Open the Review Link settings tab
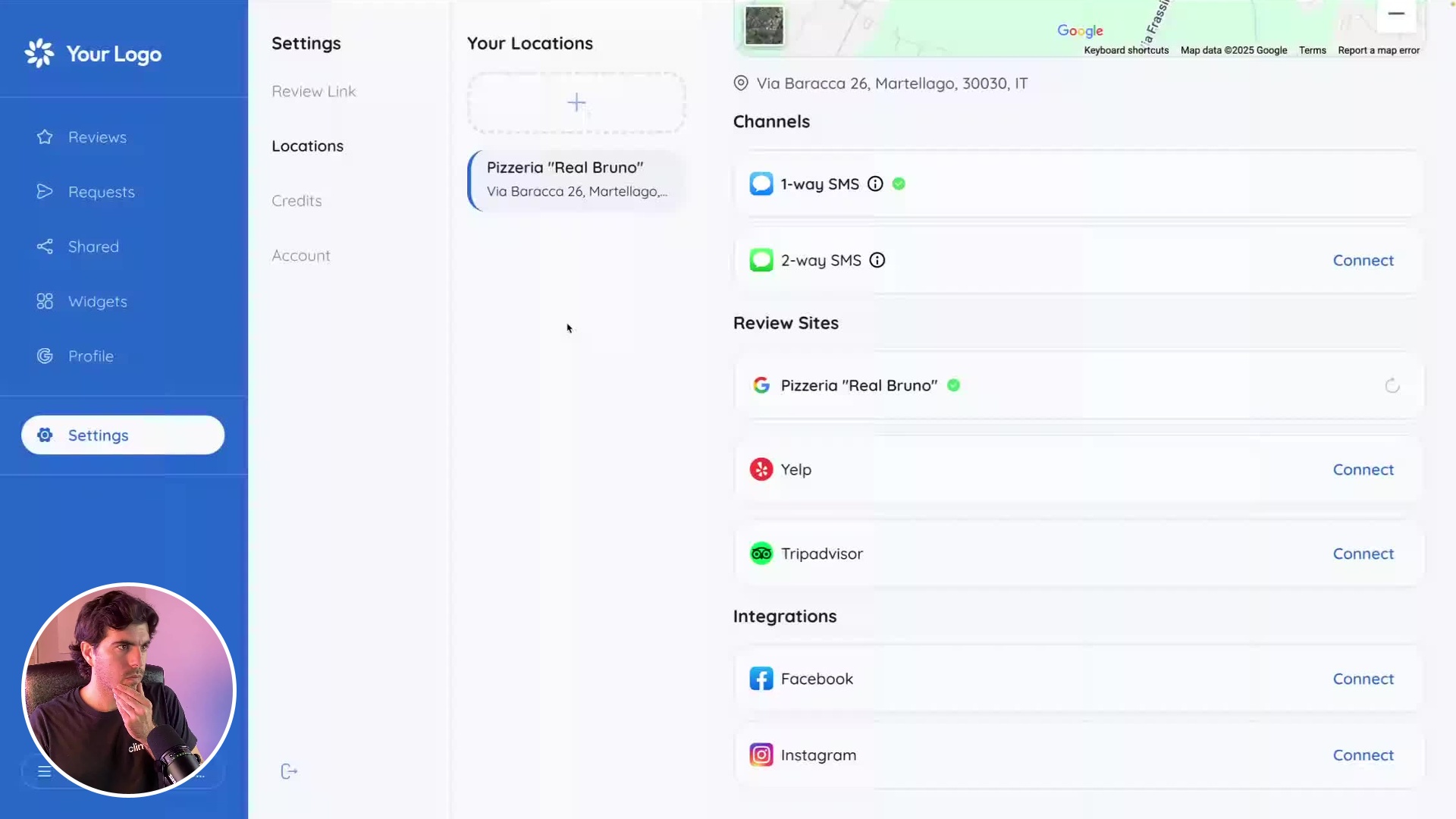The height and width of the screenshot is (819, 1456). [x=313, y=91]
